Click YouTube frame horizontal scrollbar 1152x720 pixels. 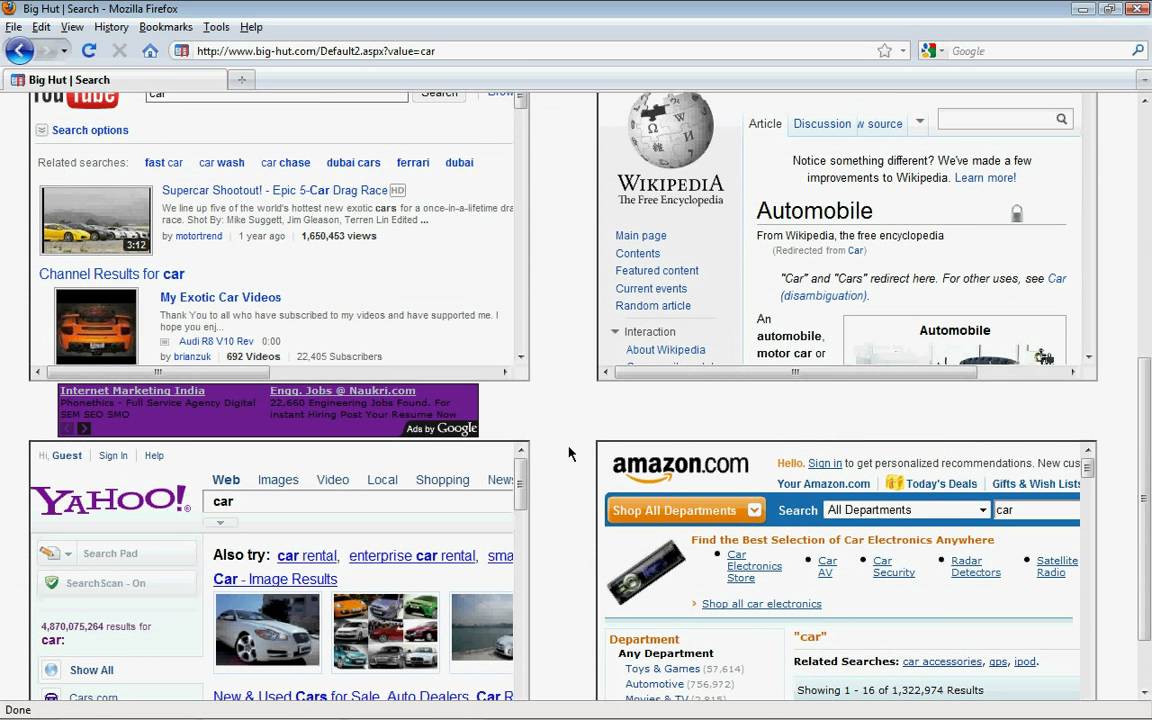(x=156, y=372)
